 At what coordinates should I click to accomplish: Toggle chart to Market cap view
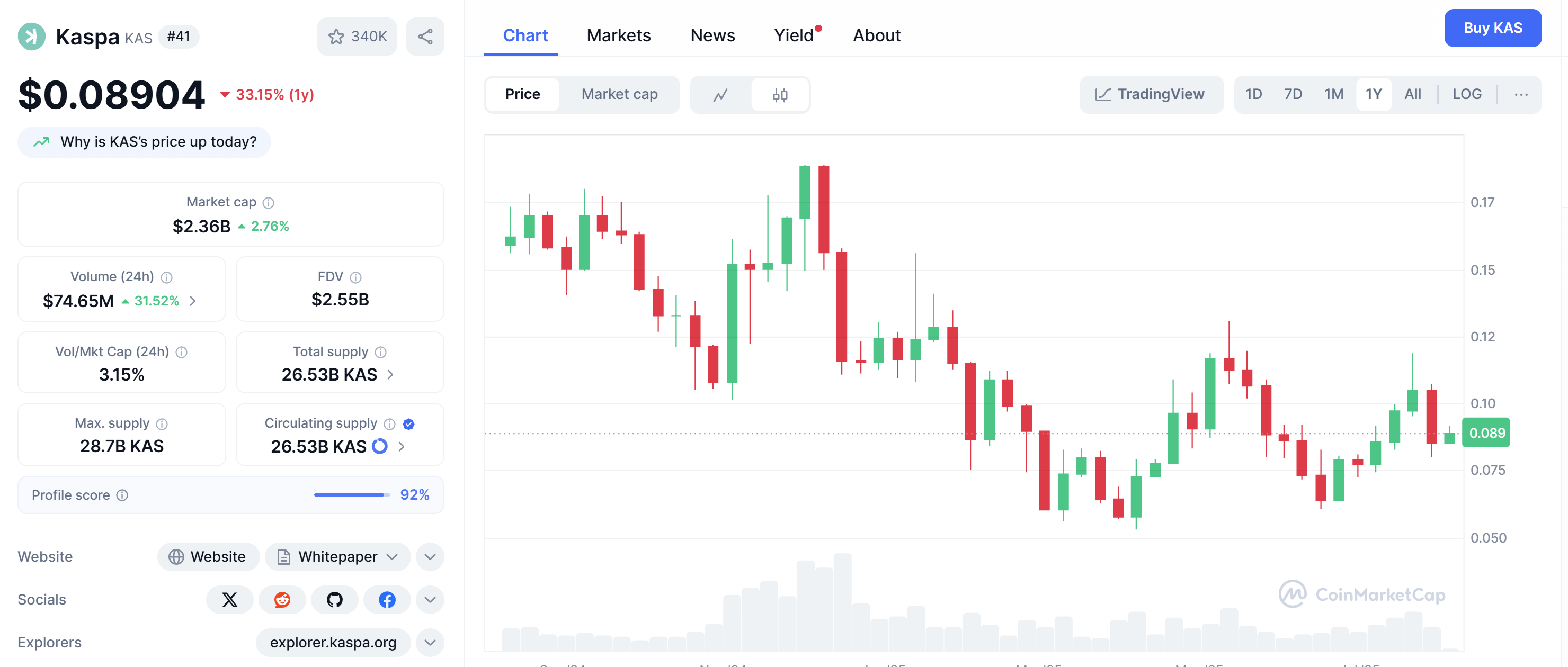(x=619, y=94)
